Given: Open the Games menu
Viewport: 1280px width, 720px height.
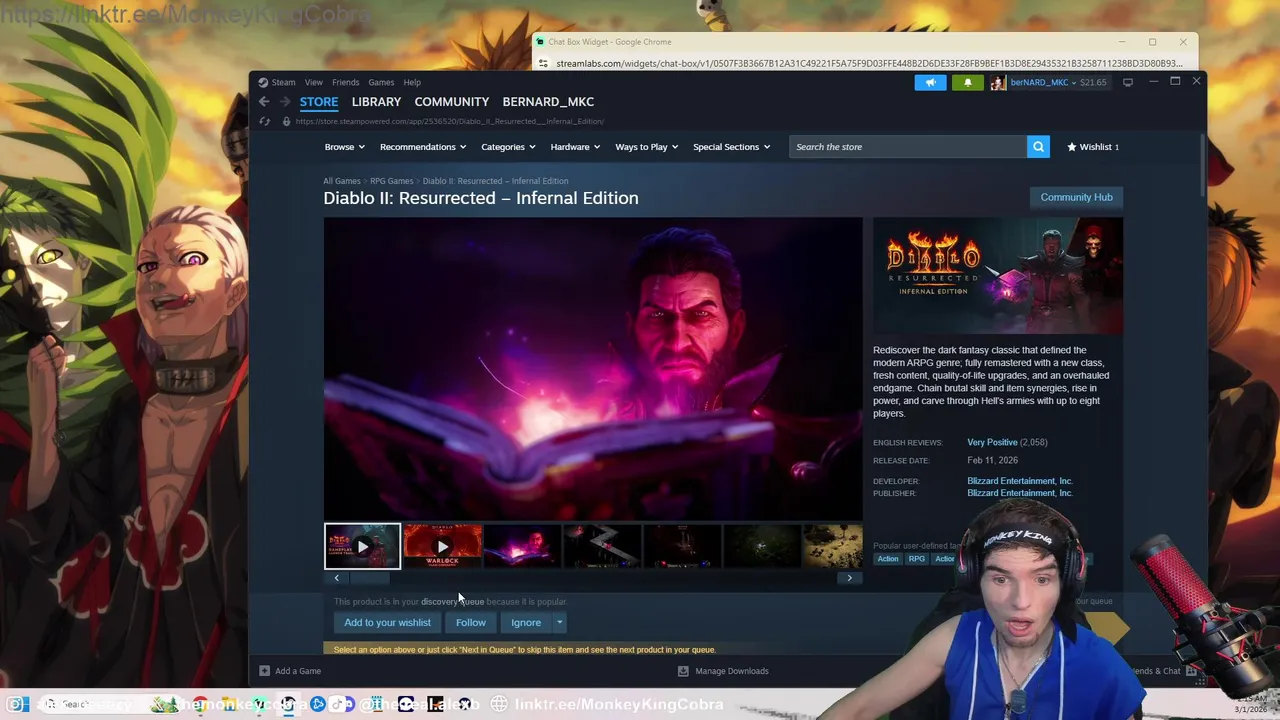Looking at the screenshot, I should point(381,82).
